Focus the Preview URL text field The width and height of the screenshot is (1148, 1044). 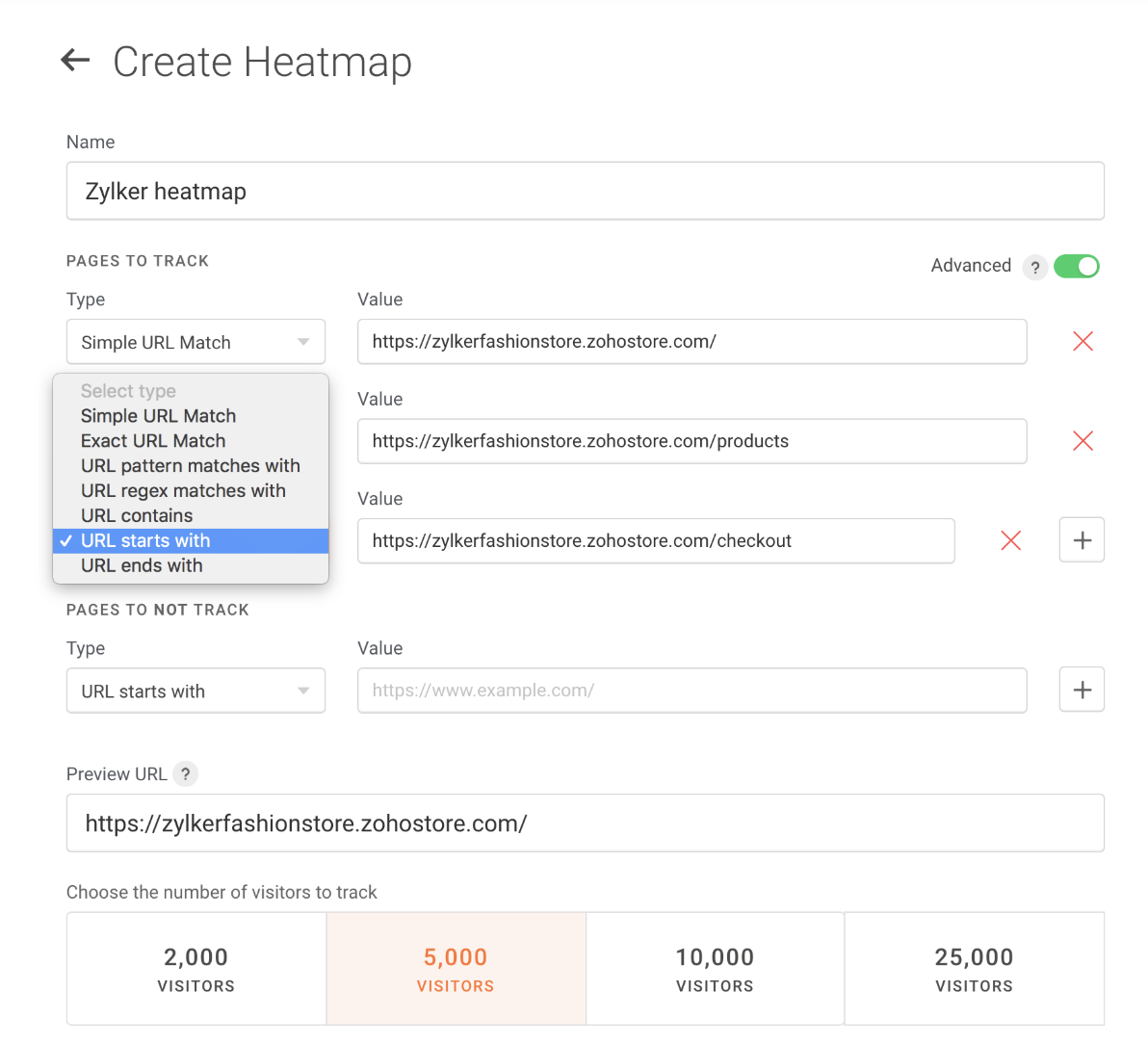click(x=585, y=823)
